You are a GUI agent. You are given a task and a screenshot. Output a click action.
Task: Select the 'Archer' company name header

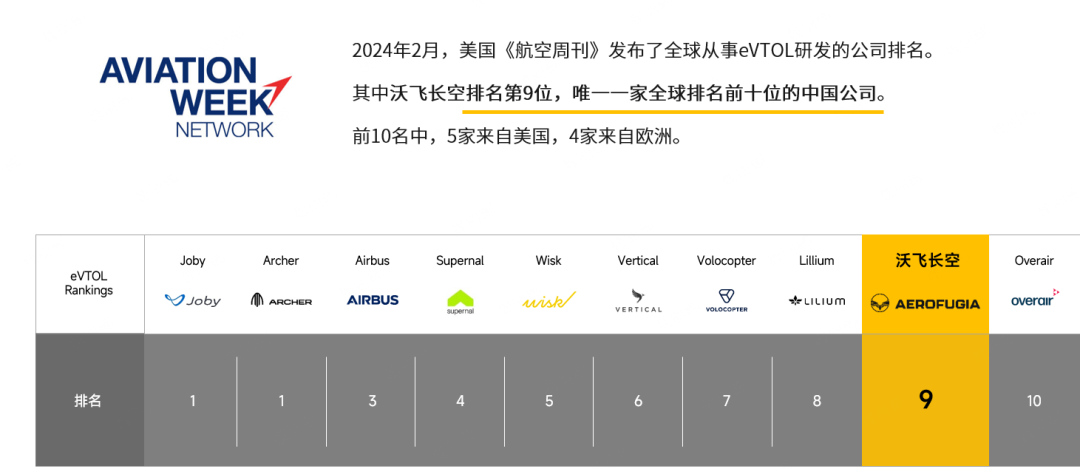pyautogui.click(x=281, y=261)
